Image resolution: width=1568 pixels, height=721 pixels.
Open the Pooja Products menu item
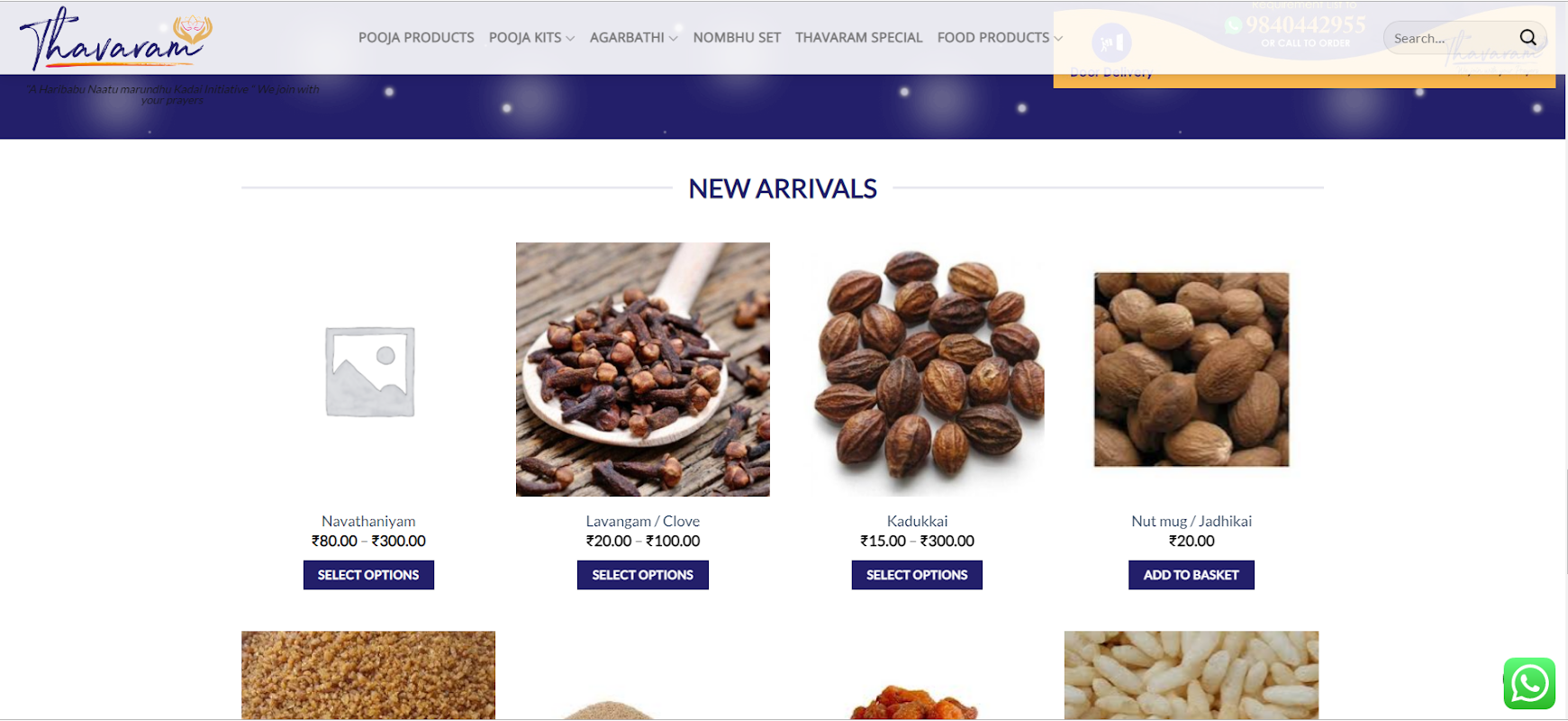(x=416, y=38)
